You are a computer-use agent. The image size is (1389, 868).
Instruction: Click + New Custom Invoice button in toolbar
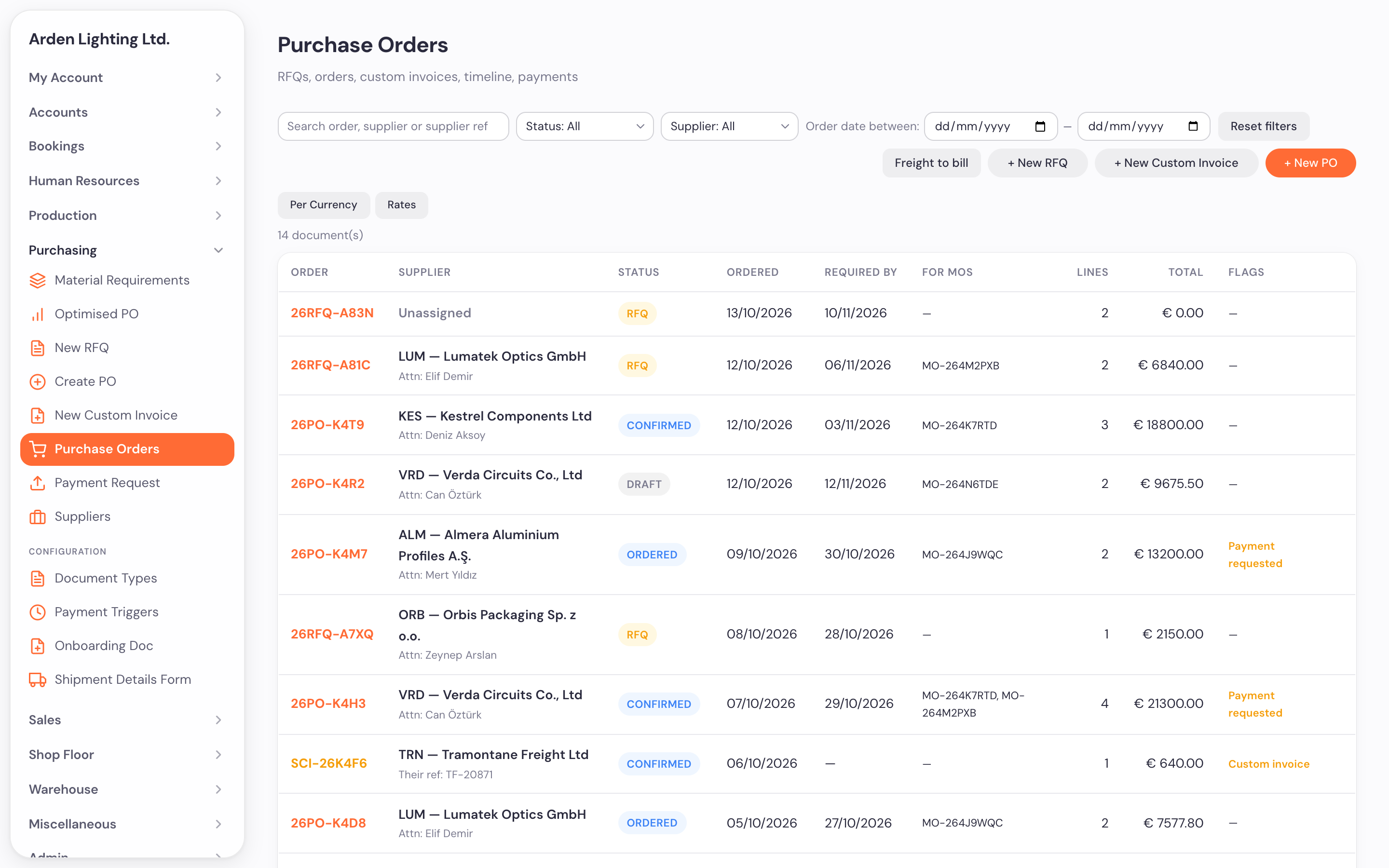(x=1176, y=163)
